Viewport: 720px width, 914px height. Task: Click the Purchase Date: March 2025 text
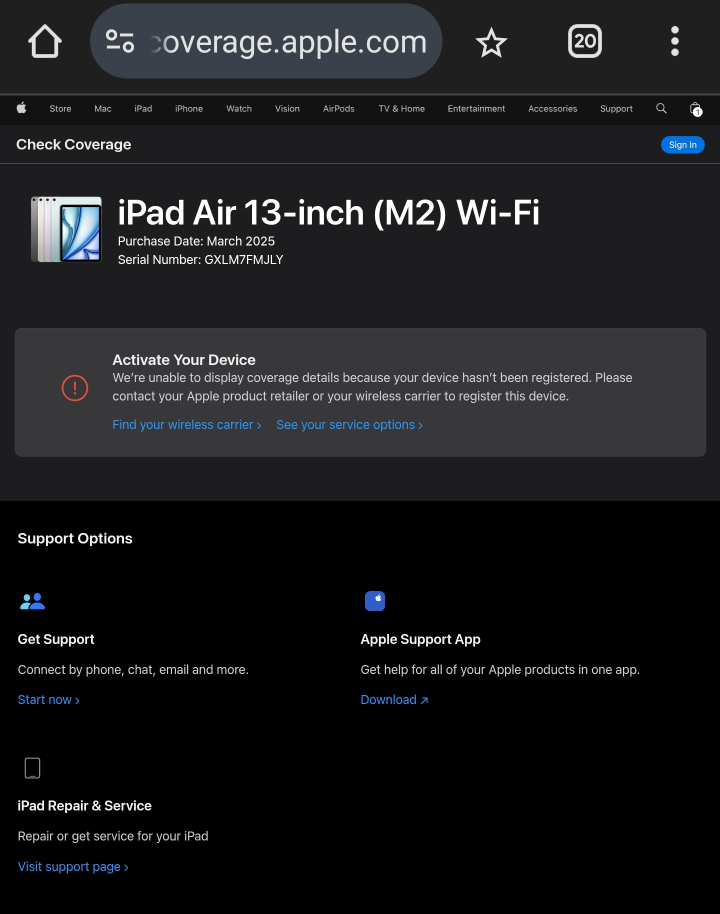[196, 241]
